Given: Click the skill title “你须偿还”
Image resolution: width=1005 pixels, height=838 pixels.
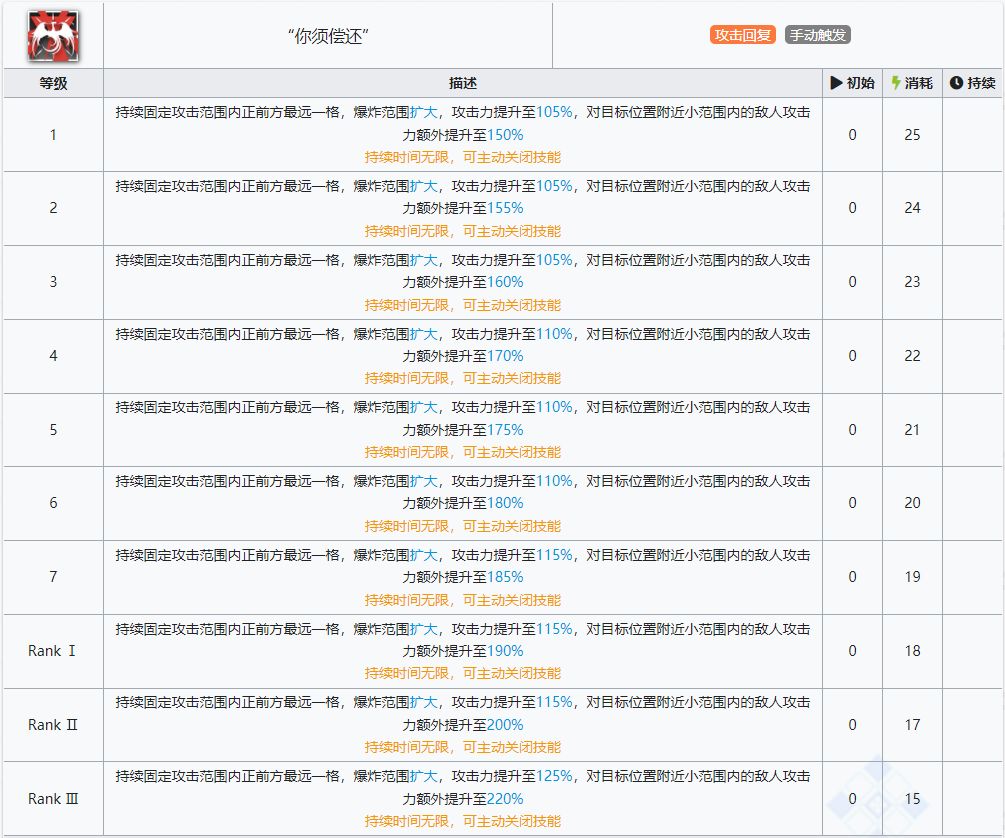Looking at the screenshot, I should [x=328, y=36].
